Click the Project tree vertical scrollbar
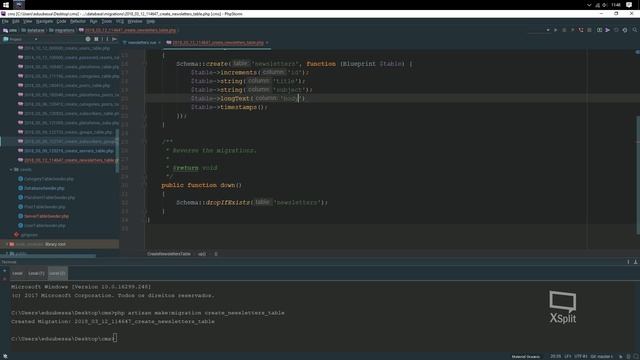This screenshot has height=360, width=640. [x=118, y=151]
